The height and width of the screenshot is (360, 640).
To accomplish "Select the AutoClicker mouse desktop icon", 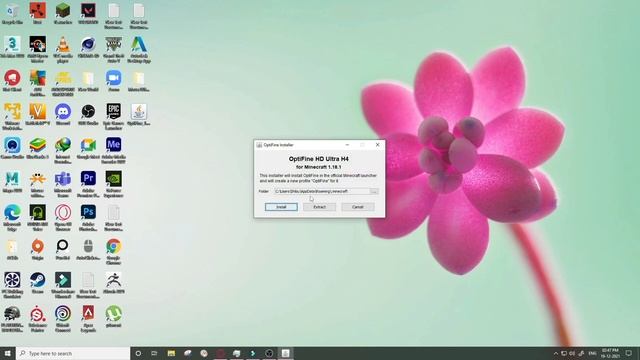I will tap(88, 249).
